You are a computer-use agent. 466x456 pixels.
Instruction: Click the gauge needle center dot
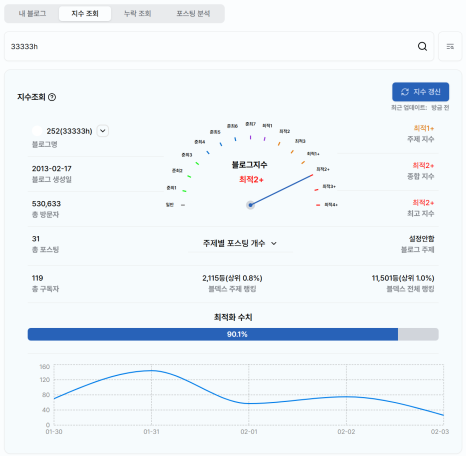pos(250,205)
